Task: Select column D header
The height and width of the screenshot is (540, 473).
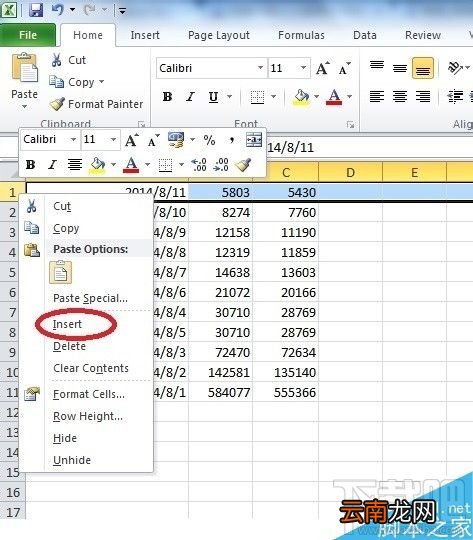Action: (x=350, y=172)
